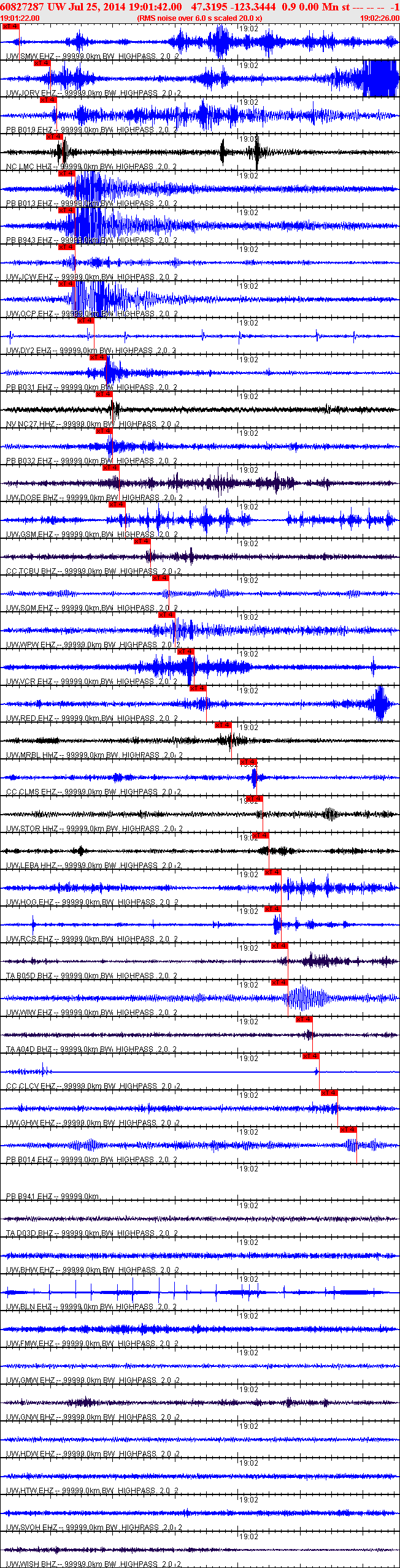Click the red pick marker on the UW JORV trace
400x1568 pixels.
pyautogui.click(x=42, y=63)
